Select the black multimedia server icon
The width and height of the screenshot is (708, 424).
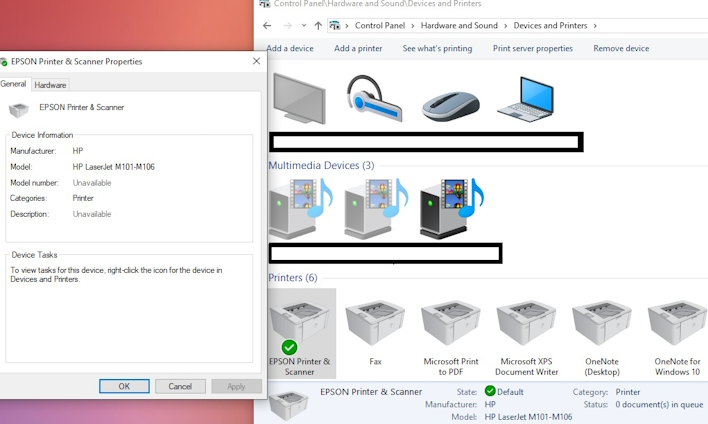tap(452, 208)
